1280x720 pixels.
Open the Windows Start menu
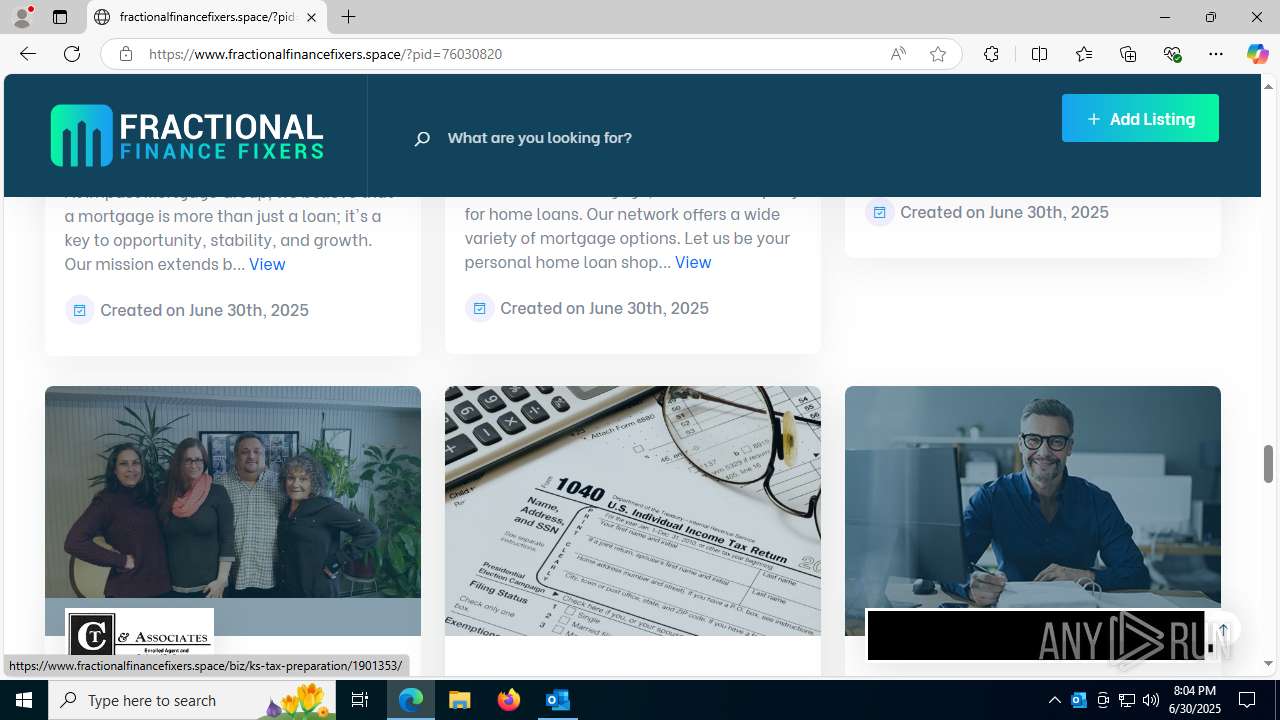point(24,700)
